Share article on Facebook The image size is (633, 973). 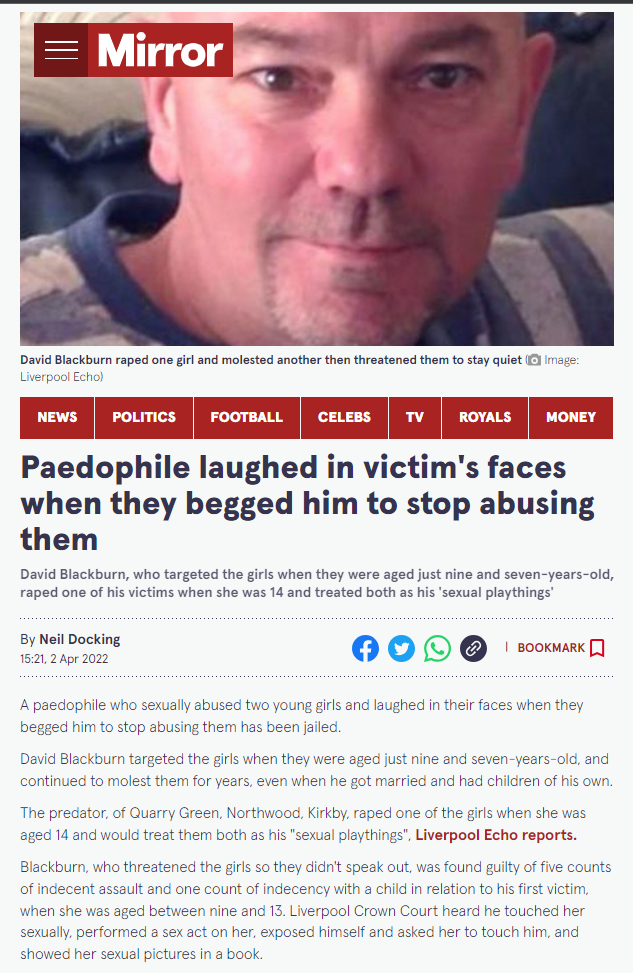pyautogui.click(x=366, y=648)
